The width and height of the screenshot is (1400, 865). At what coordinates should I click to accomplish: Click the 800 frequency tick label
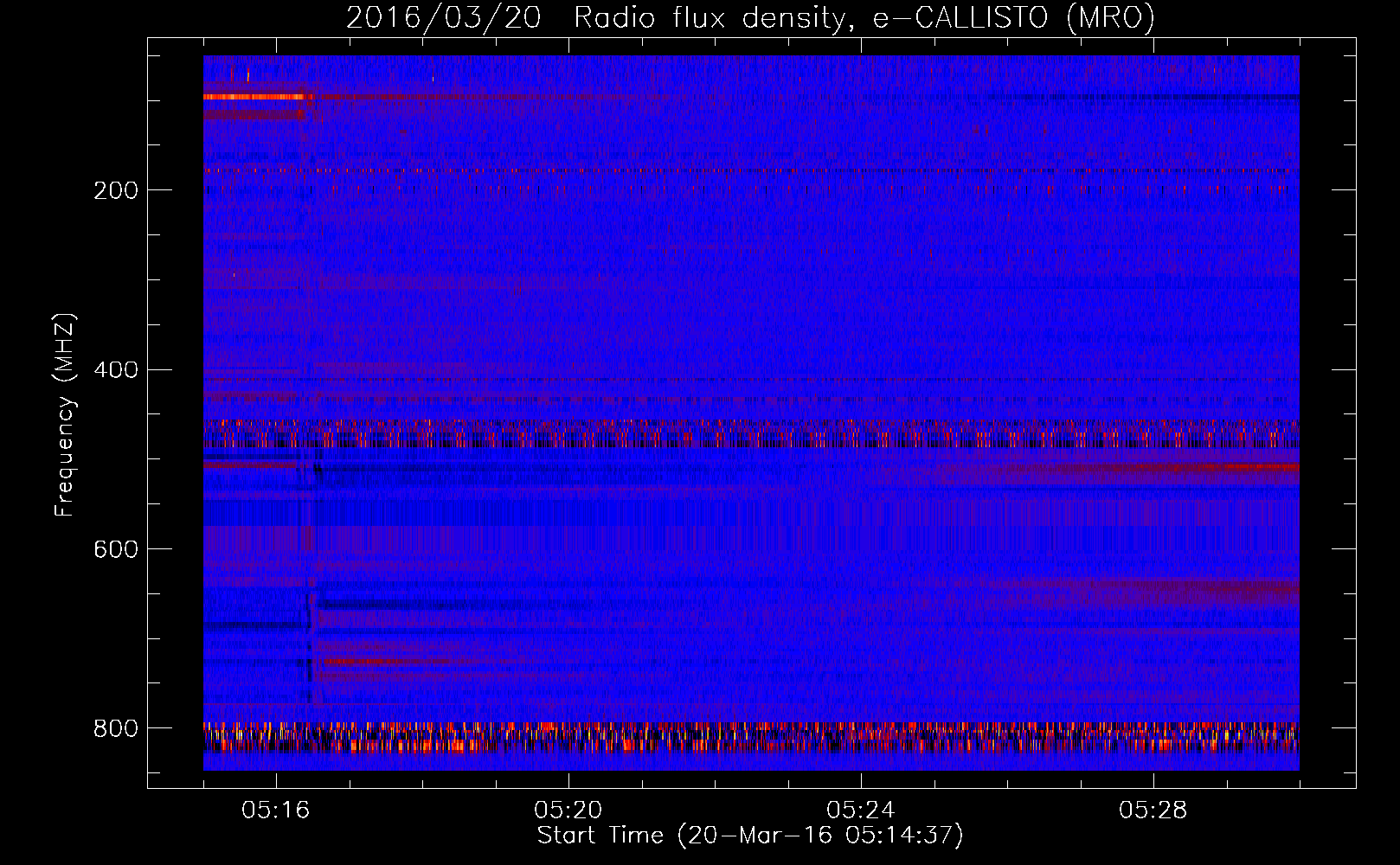coord(116,728)
